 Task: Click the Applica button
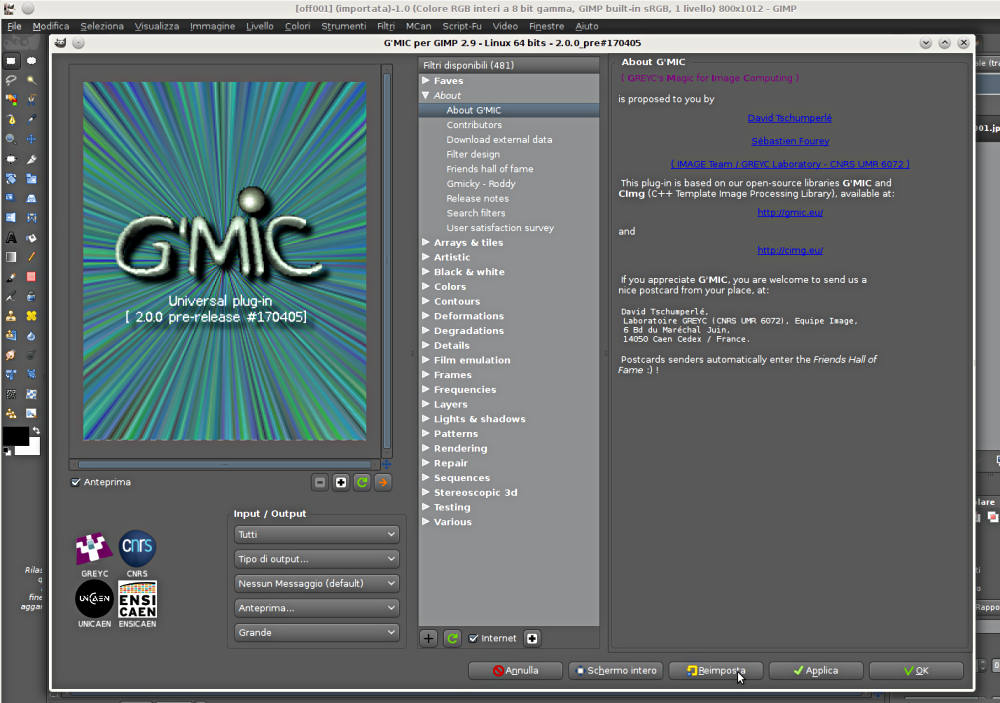click(816, 670)
